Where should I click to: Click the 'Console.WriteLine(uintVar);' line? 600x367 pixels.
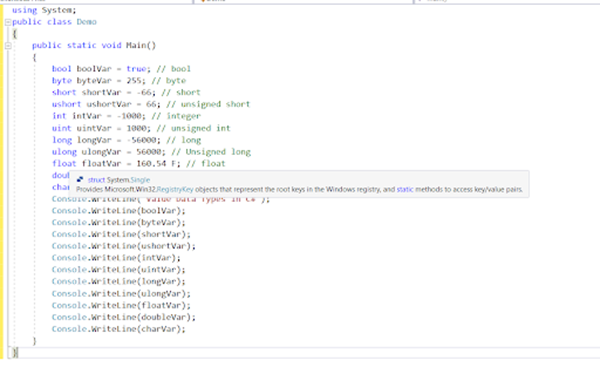pos(118,270)
